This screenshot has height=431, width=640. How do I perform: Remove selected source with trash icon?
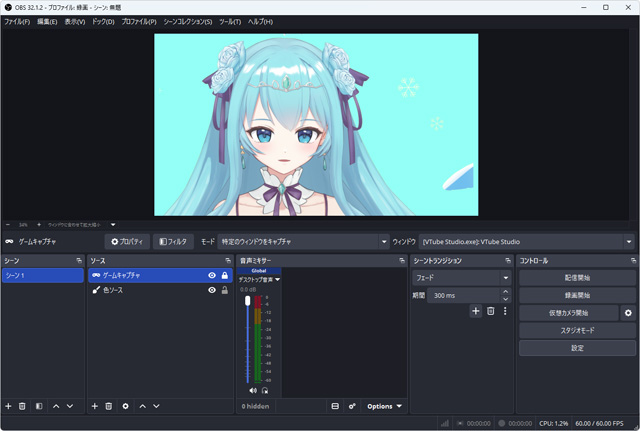tap(109, 406)
